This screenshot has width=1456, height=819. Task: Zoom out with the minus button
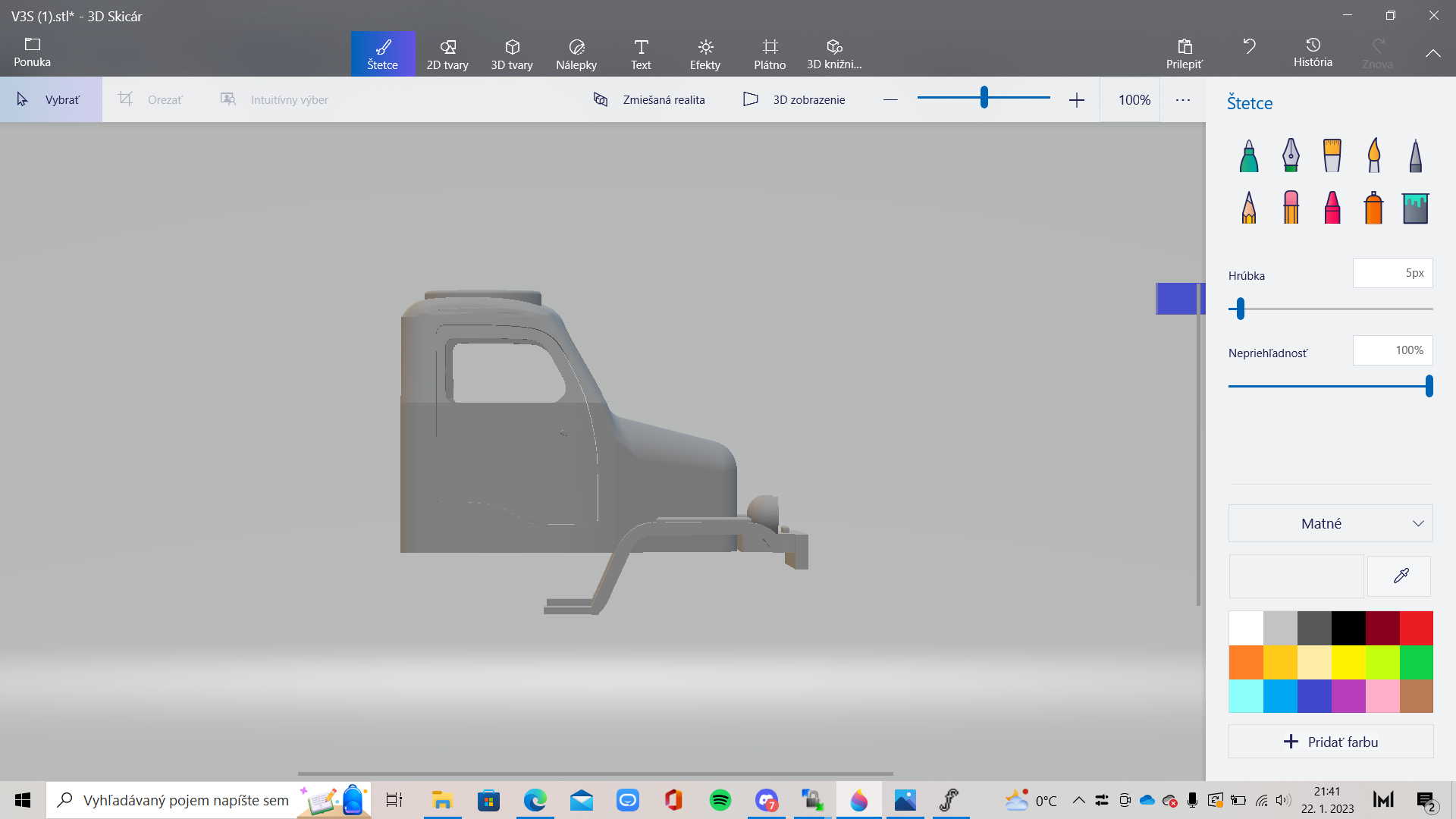[890, 99]
